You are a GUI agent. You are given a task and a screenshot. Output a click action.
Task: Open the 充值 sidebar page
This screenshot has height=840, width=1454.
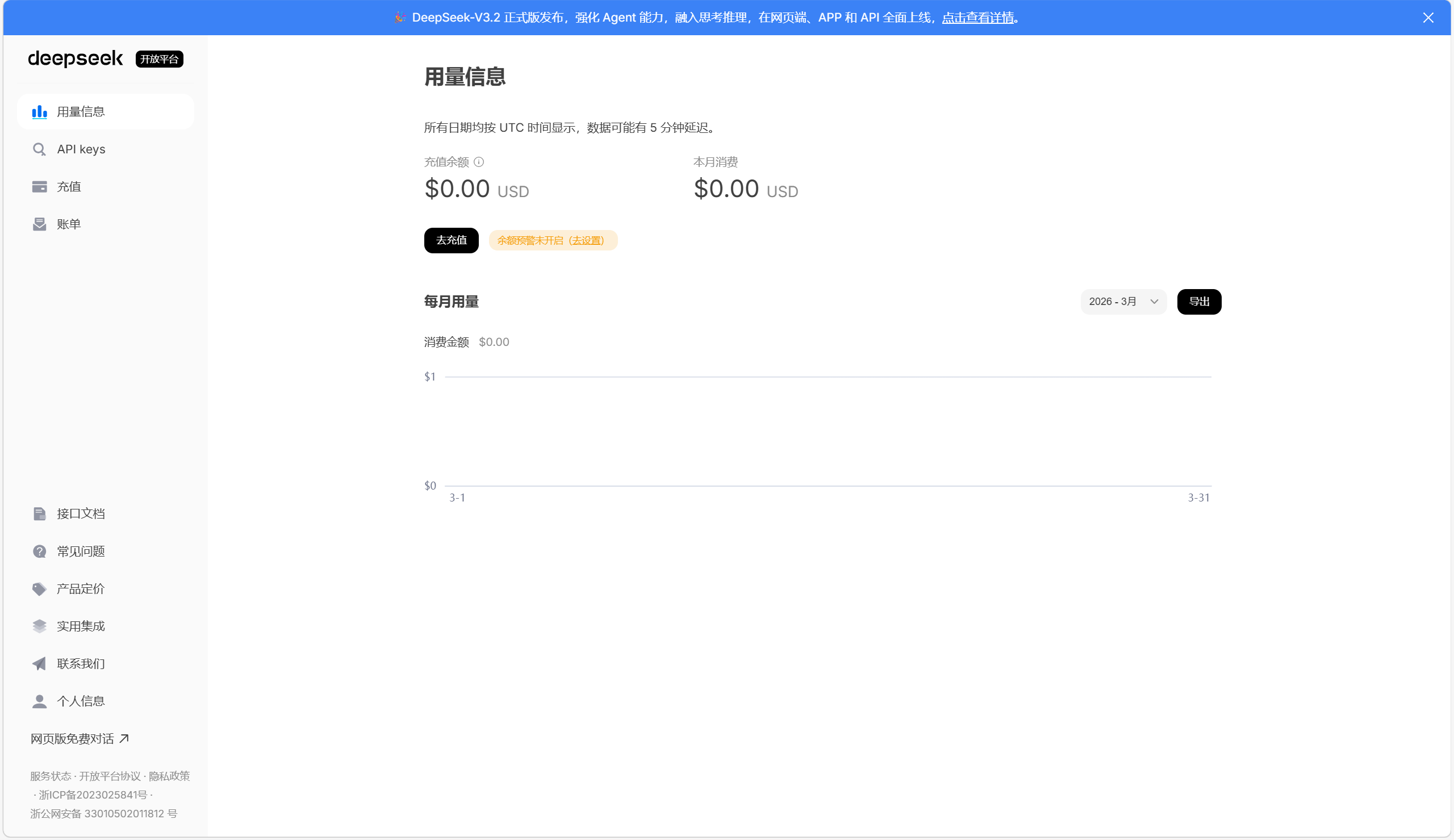(x=106, y=187)
